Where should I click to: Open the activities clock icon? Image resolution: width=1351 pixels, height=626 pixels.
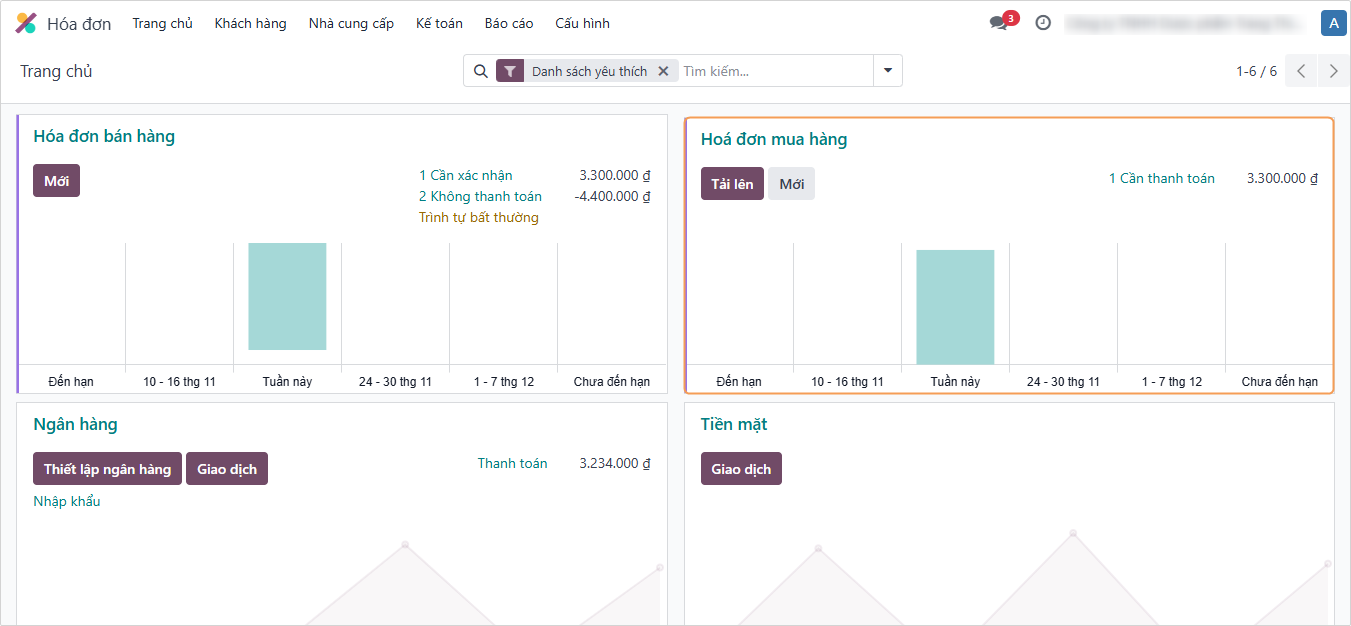click(x=1043, y=23)
